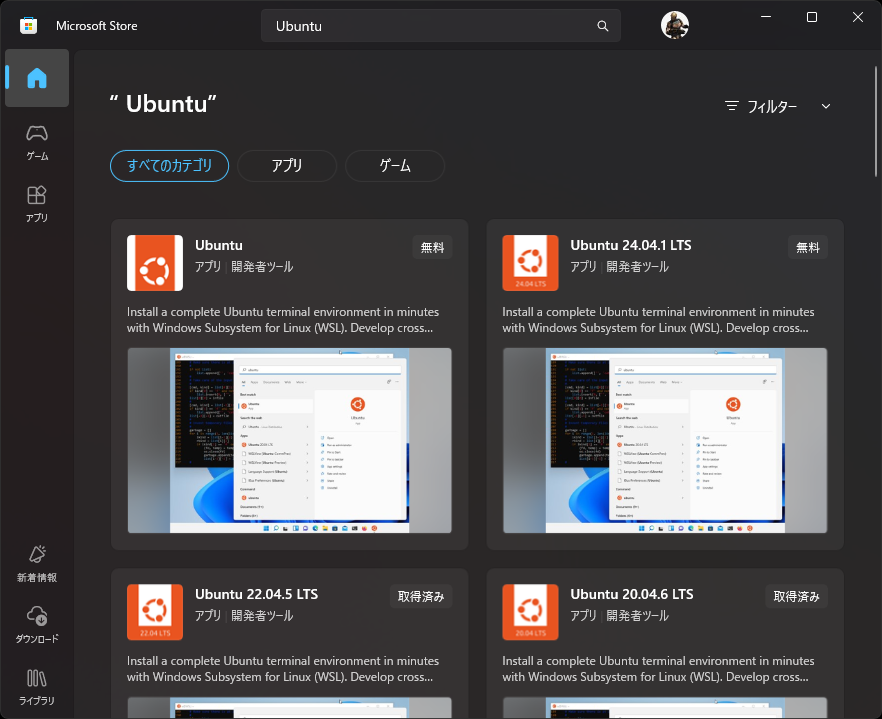Click 無料 button on the Ubuntu card
Viewport: 882px width, 719px height.
[x=432, y=248]
